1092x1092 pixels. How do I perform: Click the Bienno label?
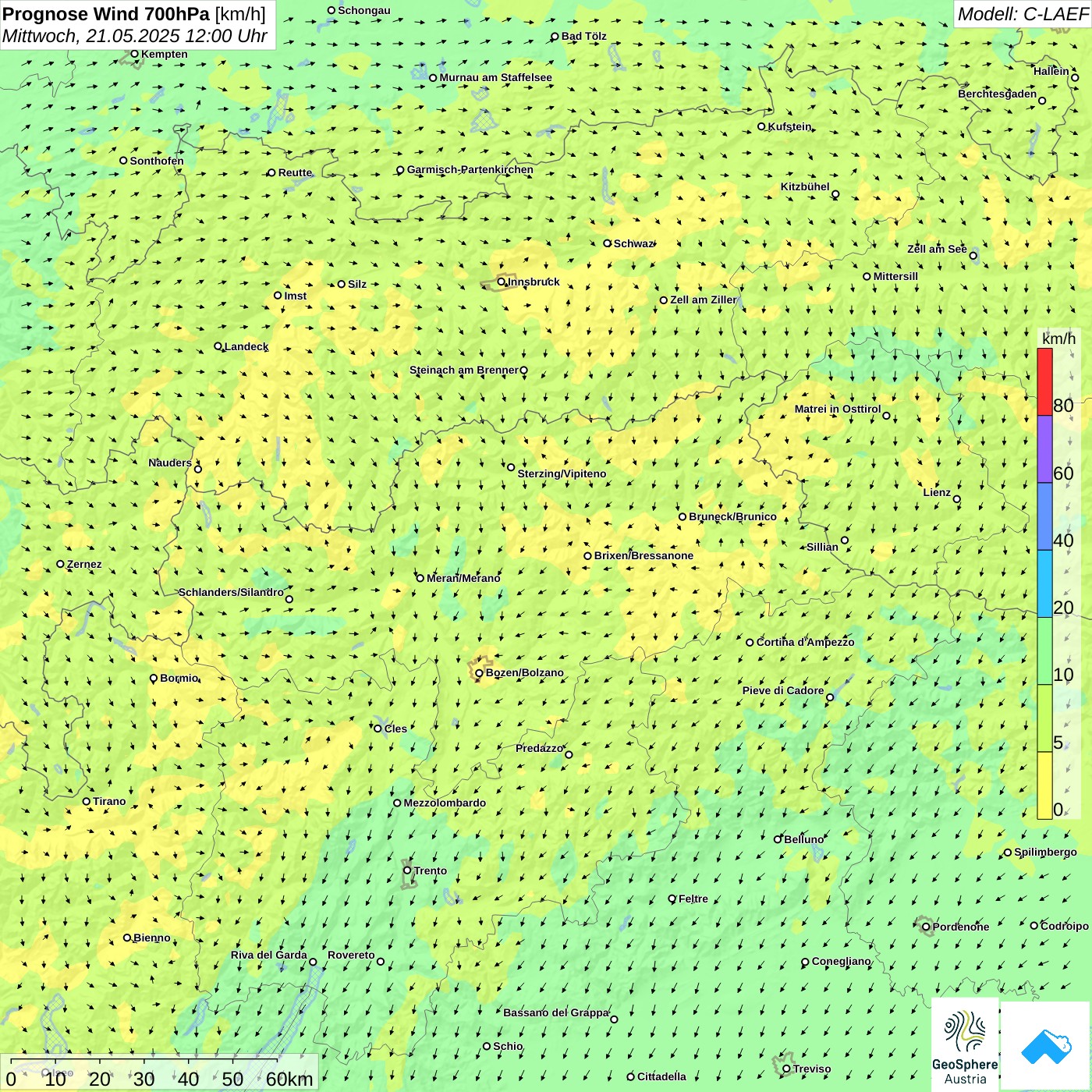point(152,938)
